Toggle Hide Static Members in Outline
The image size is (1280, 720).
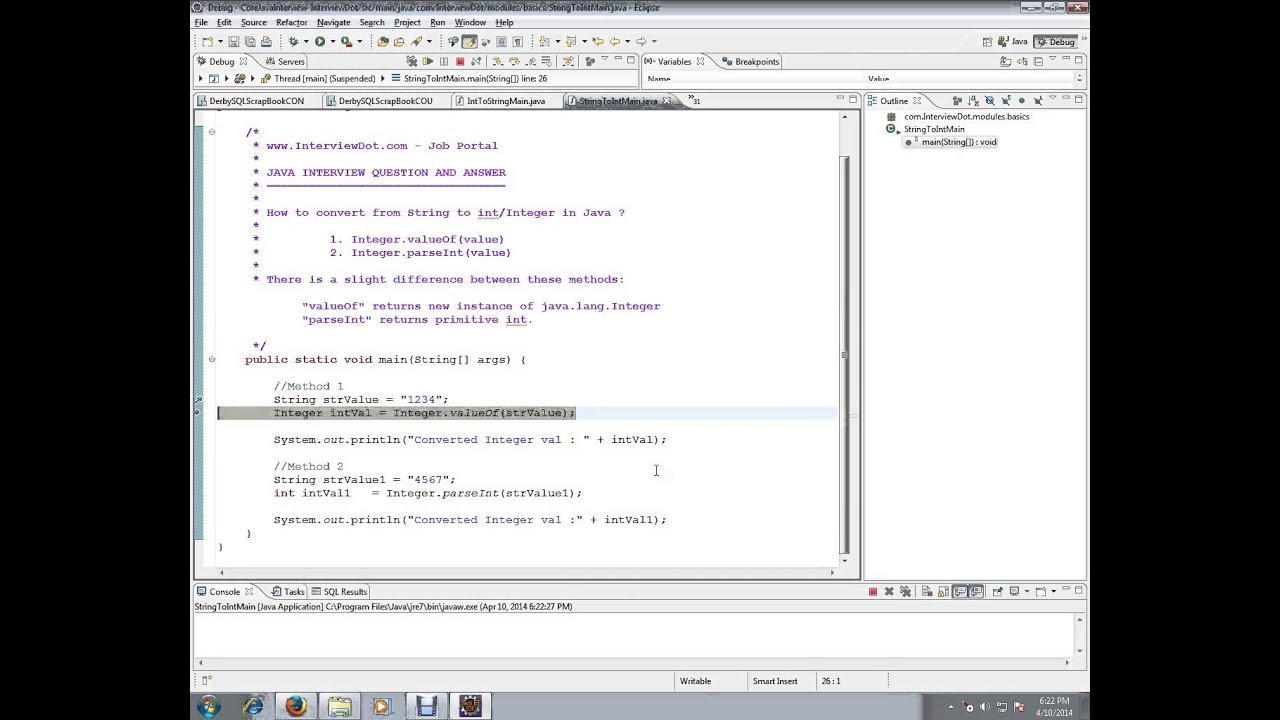(1006, 101)
